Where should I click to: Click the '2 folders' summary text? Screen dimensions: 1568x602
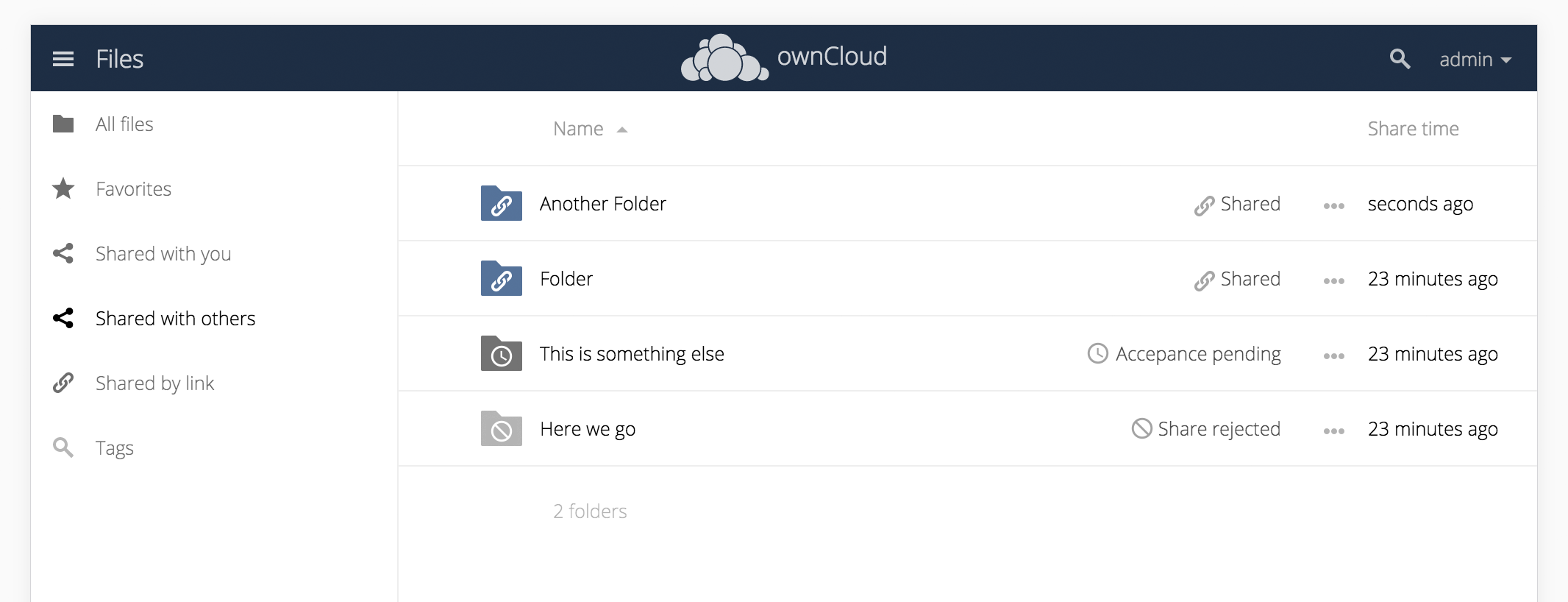[590, 511]
